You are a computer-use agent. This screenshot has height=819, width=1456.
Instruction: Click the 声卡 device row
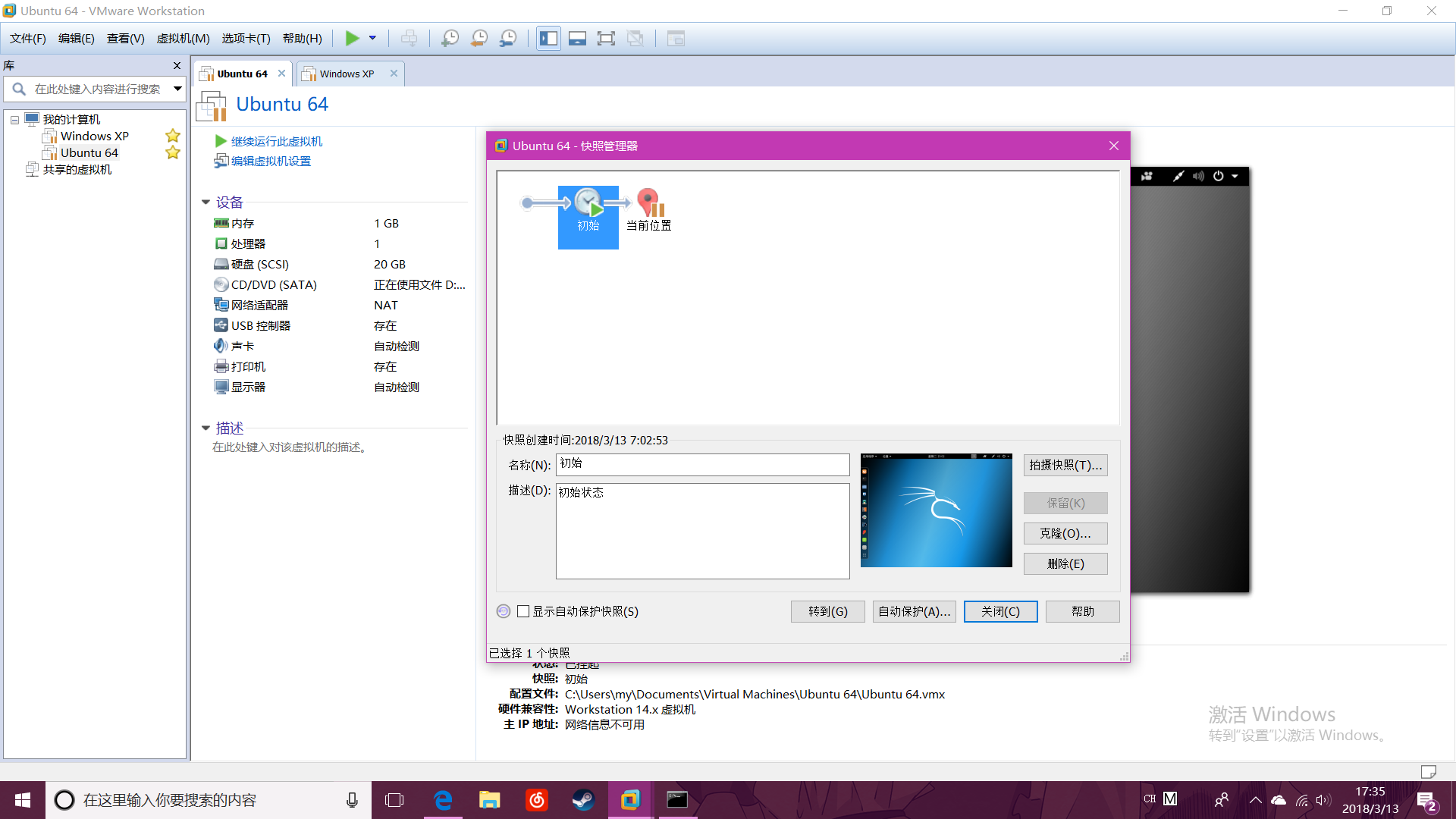(340, 346)
